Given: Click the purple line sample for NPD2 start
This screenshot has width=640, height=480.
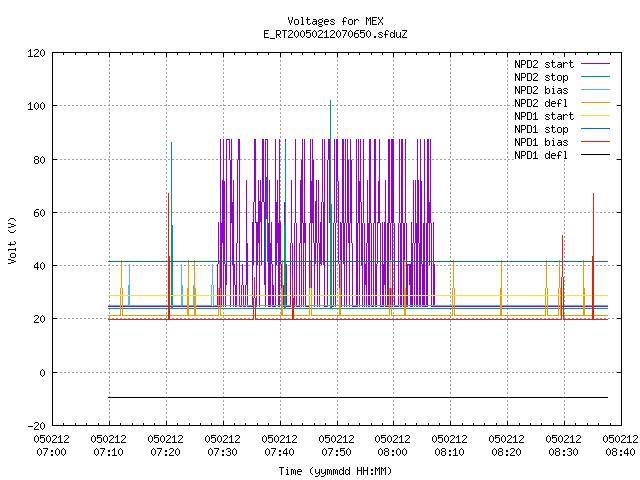Looking at the screenshot, I should pos(596,64).
